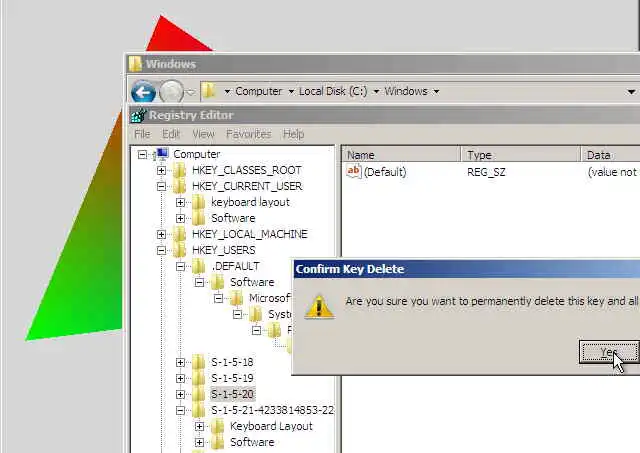Open the Help menu
The width and height of the screenshot is (640, 453).
293,134
